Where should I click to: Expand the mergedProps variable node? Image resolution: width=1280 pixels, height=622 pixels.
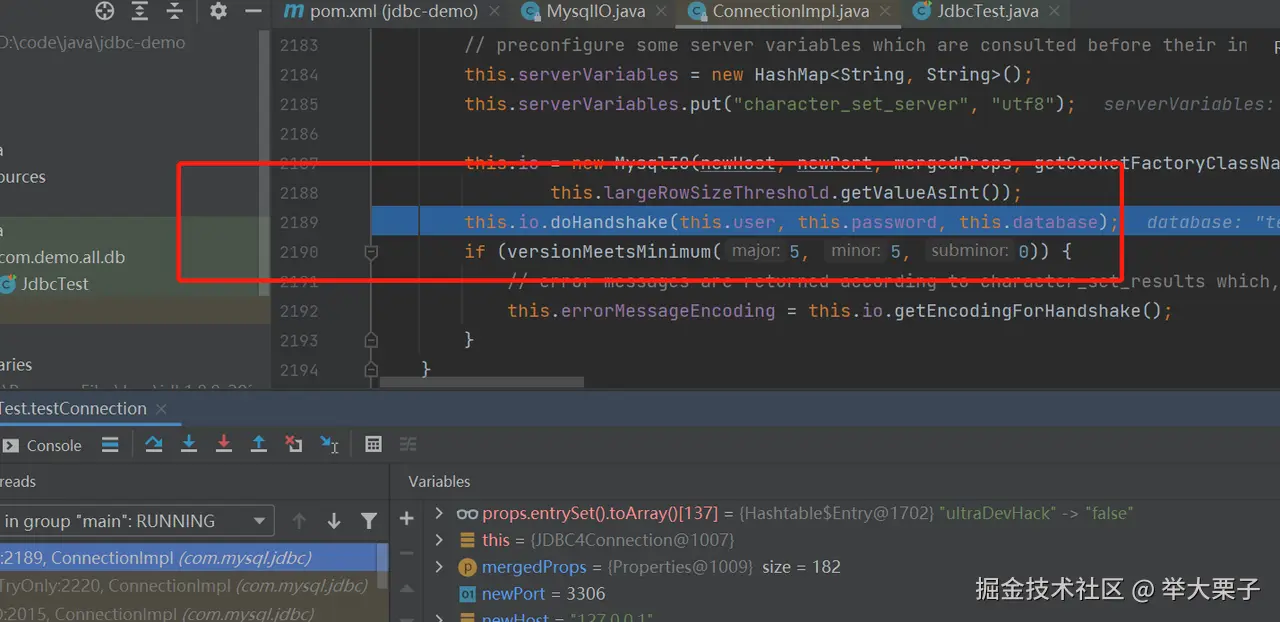pyautogui.click(x=439, y=567)
